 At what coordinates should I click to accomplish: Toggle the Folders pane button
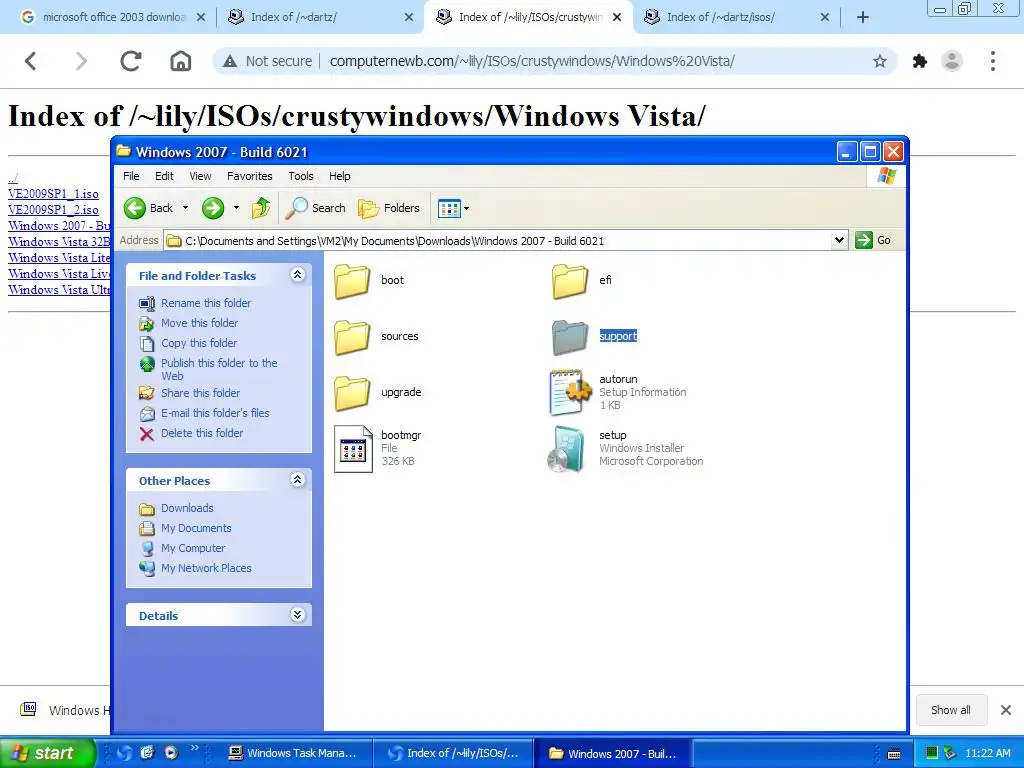[x=389, y=208]
